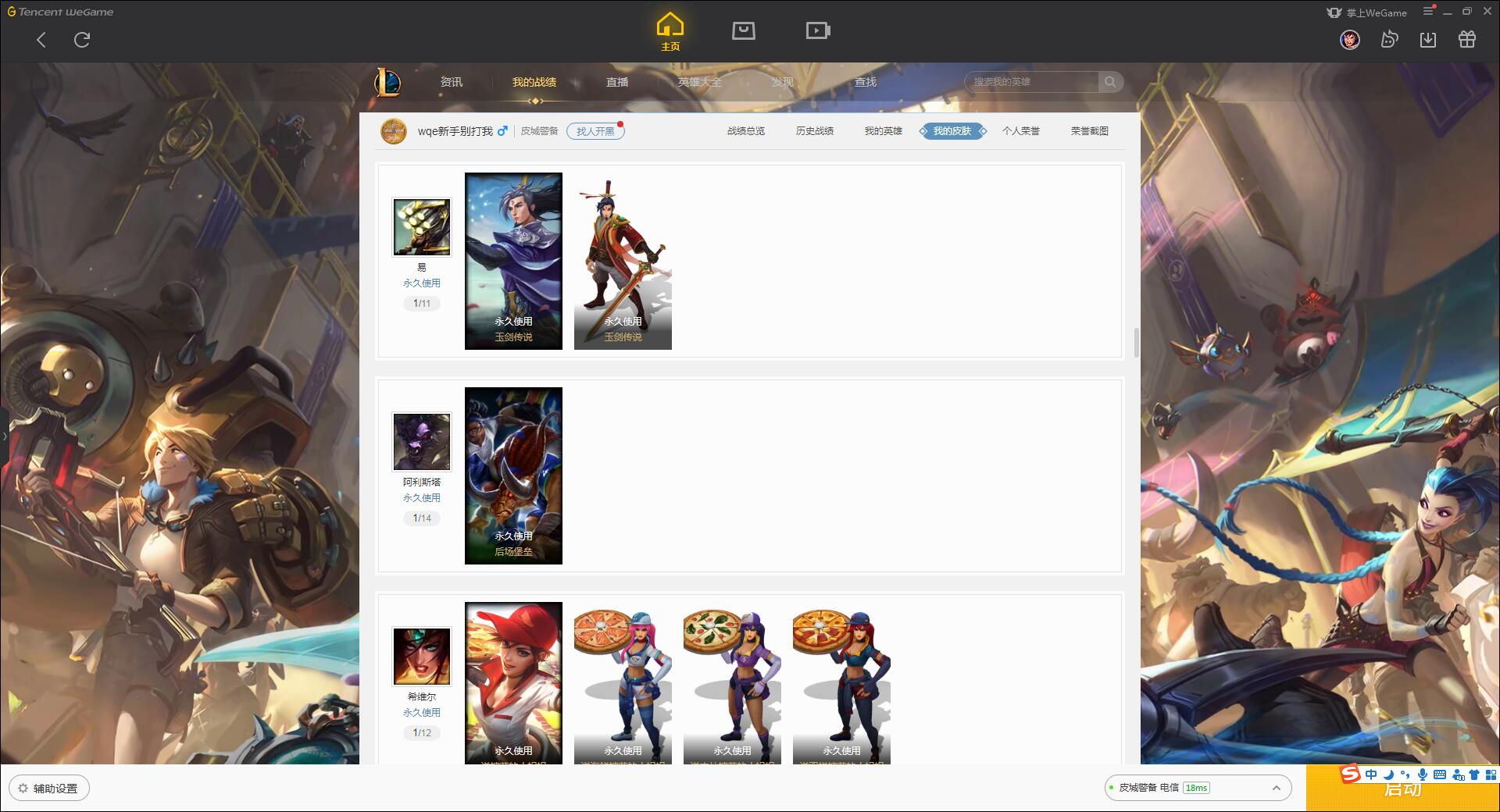Click player name wqe新手别打我
The width and height of the screenshot is (1500, 812).
(455, 131)
